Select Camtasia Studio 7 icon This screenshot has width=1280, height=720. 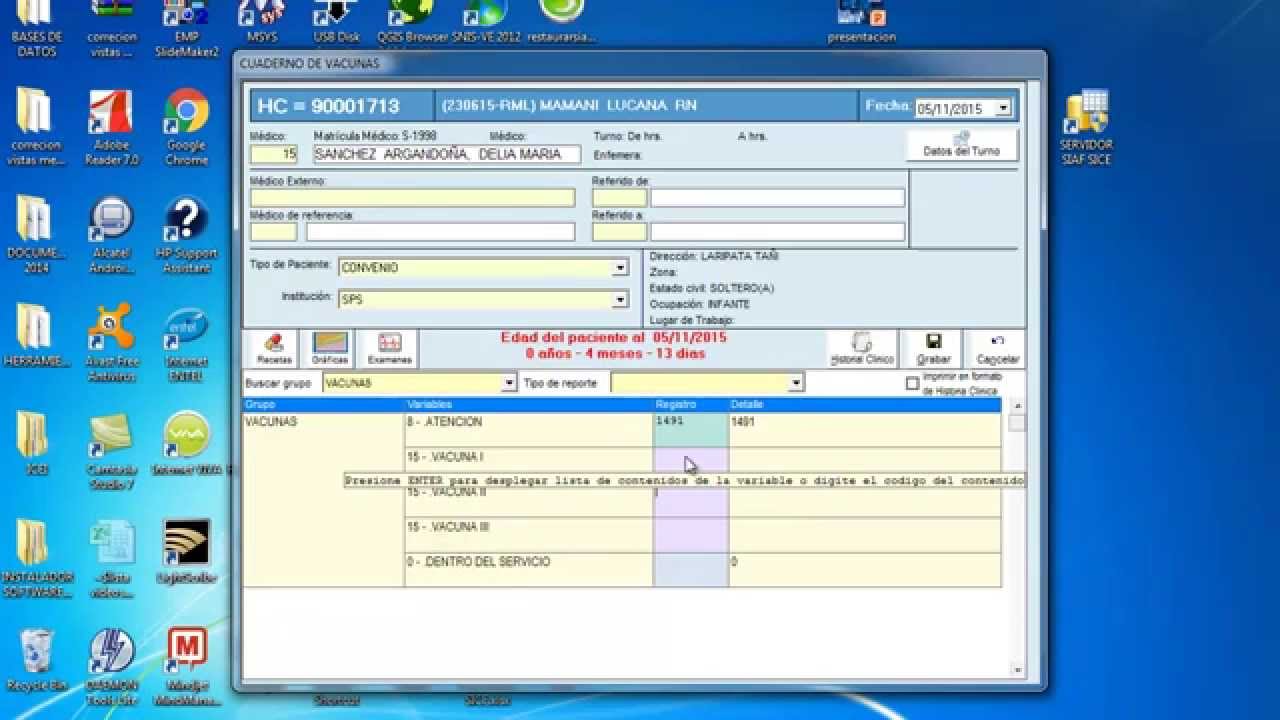click(x=111, y=451)
